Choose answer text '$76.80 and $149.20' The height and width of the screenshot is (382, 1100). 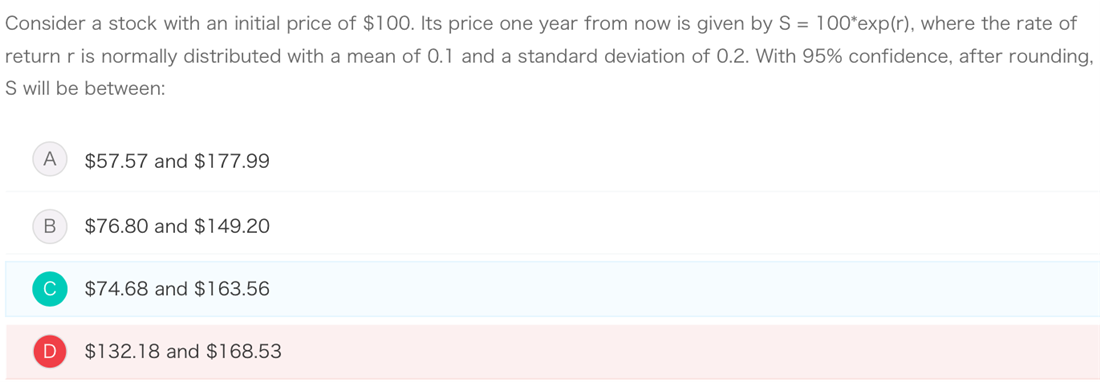[177, 226]
